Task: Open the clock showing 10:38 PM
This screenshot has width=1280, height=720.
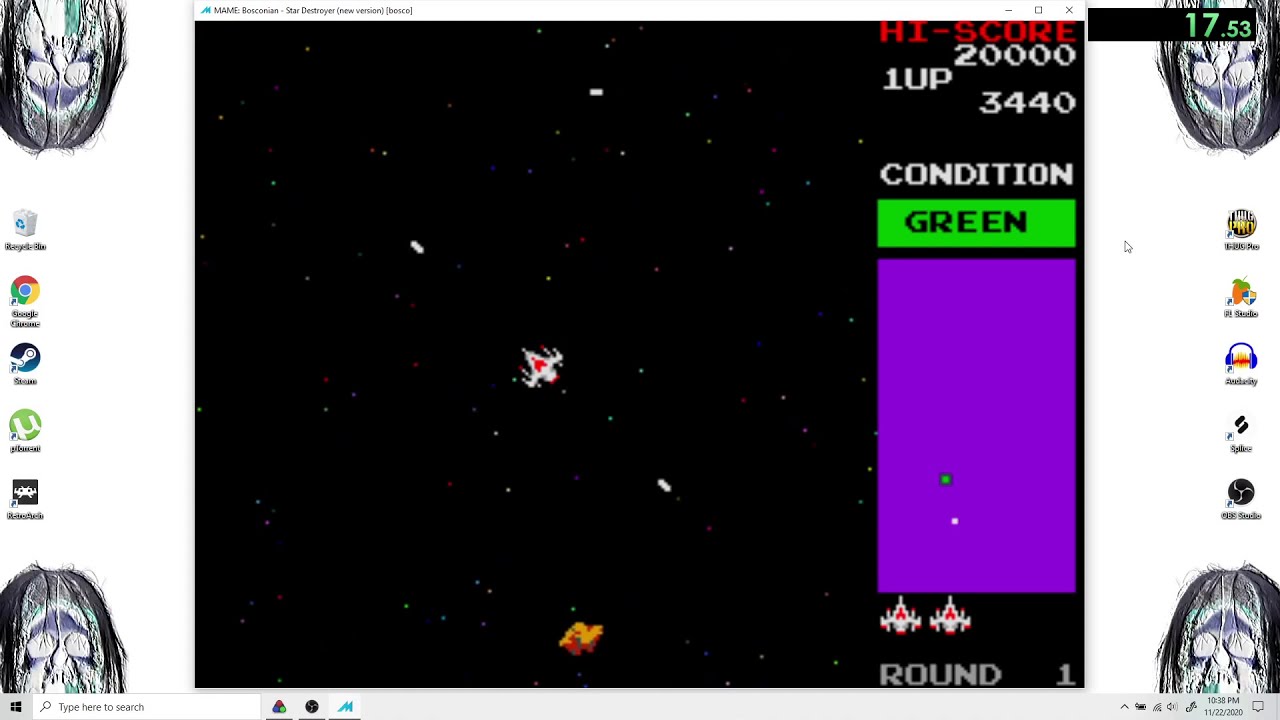Action: click(1223, 707)
